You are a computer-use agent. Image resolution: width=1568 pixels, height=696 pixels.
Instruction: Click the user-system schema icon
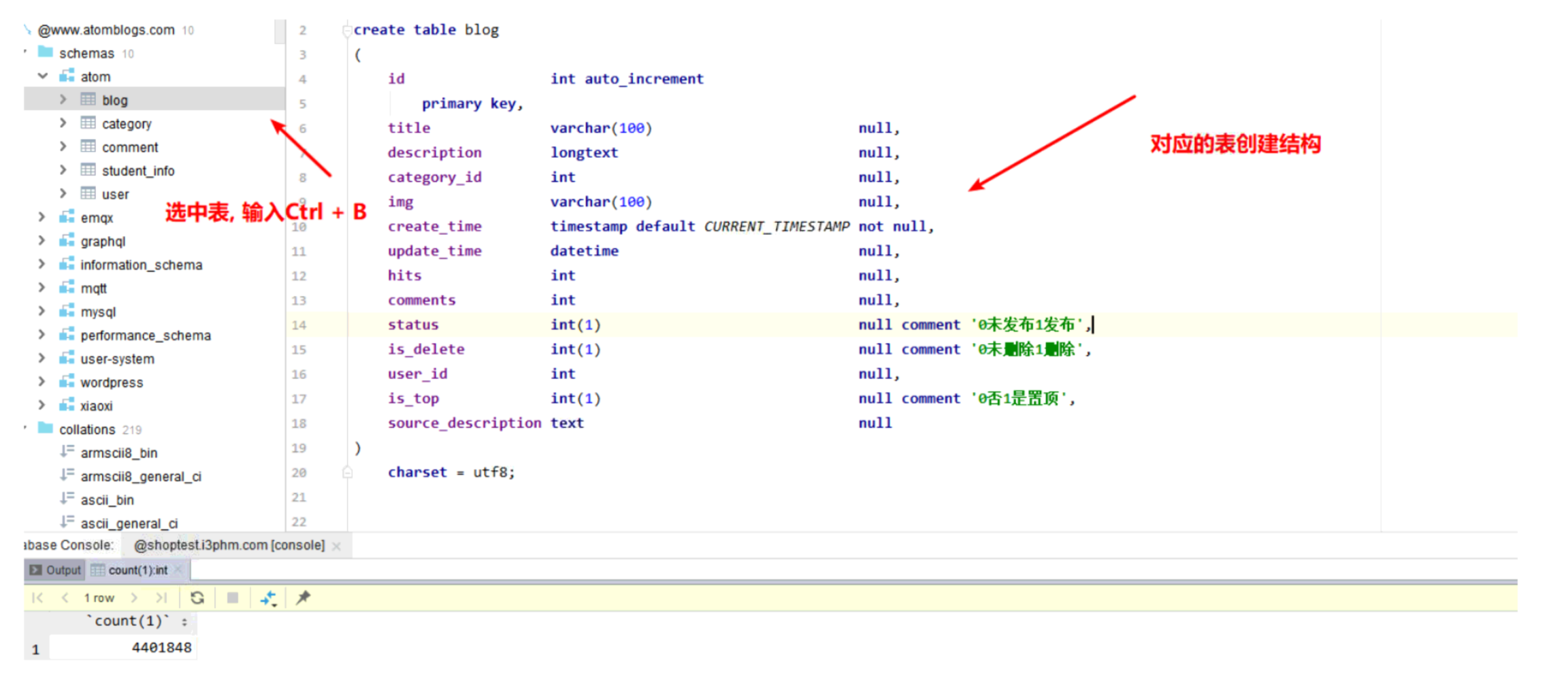pyautogui.click(x=67, y=358)
